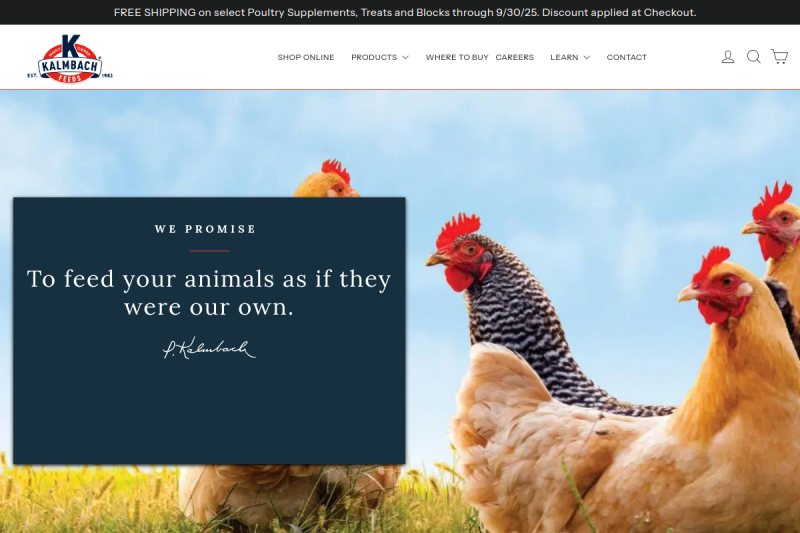Go to Where To Buy
The width and height of the screenshot is (800, 533).
click(457, 57)
